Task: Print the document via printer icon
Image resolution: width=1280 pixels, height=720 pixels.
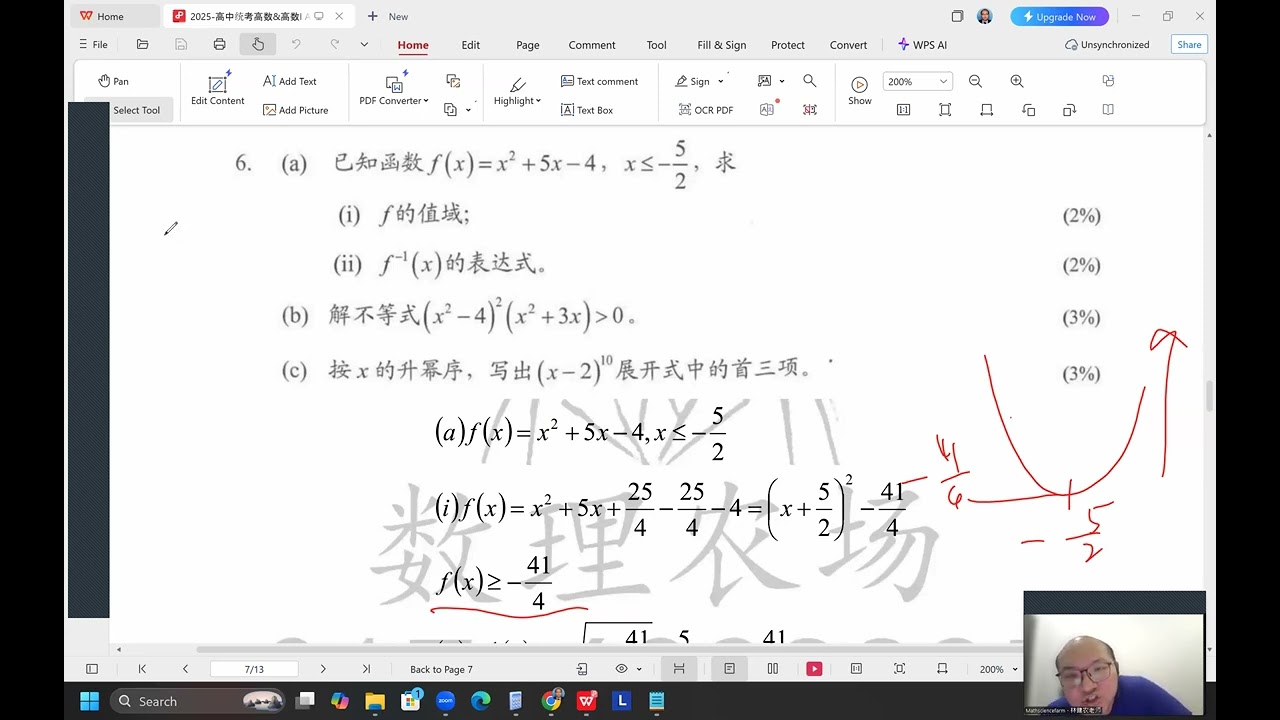Action: (219, 44)
